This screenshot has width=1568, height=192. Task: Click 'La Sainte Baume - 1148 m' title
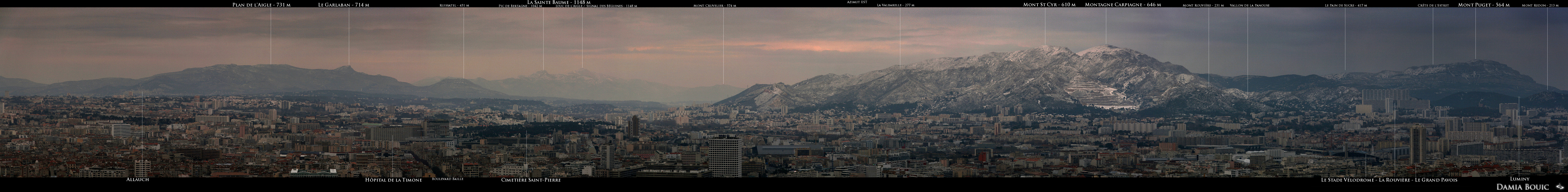pos(559,2)
